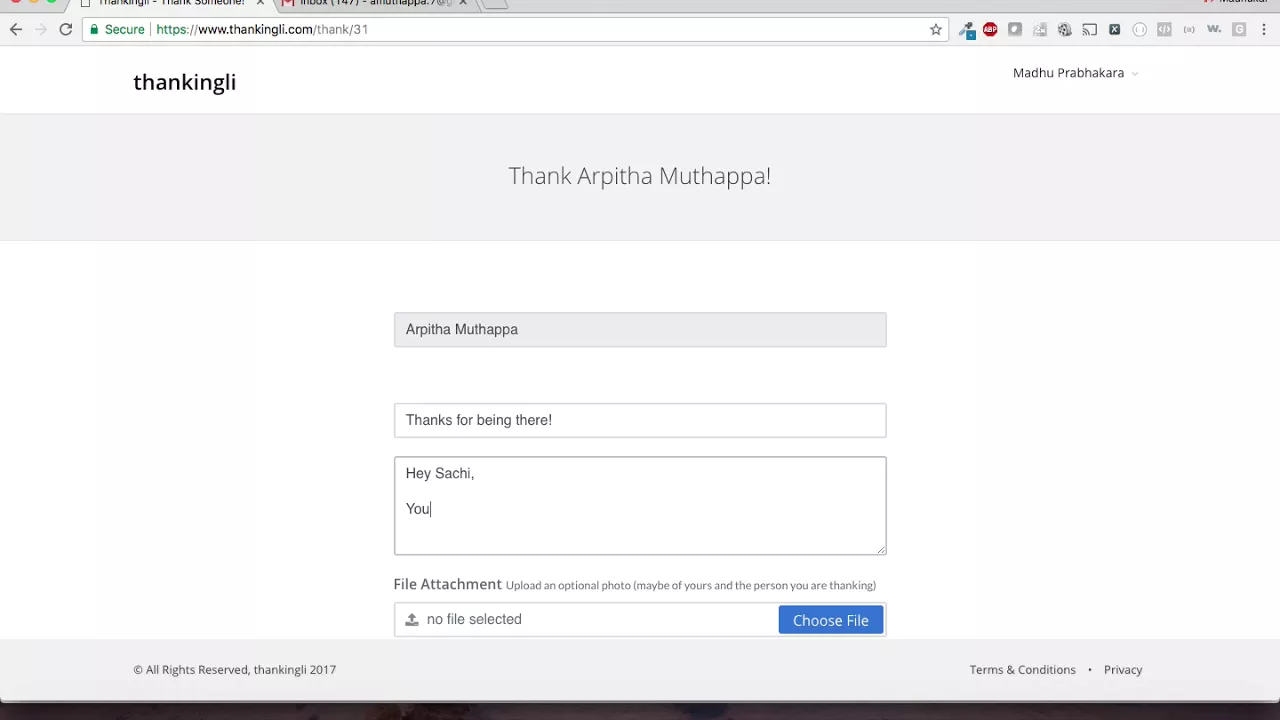Image resolution: width=1280 pixels, height=720 pixels.
Task: Open the W. extension icon
Action: (1214, 30)
